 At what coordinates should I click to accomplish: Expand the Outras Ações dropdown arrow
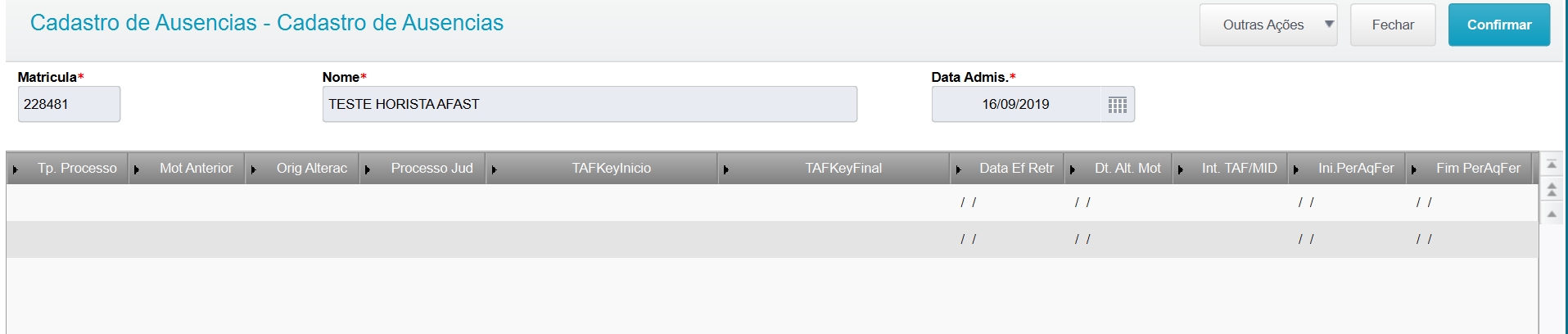pyautogui.click(x=1329, y=25)
